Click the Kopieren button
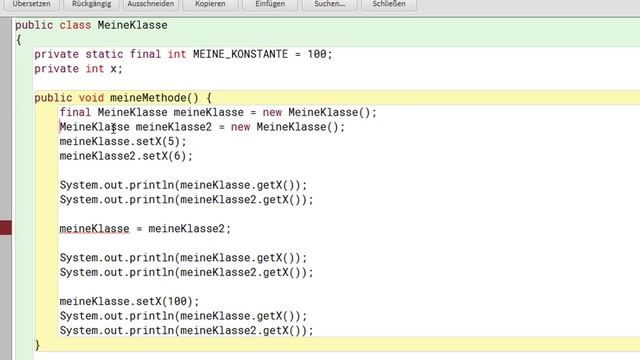 tap(210, 4)
